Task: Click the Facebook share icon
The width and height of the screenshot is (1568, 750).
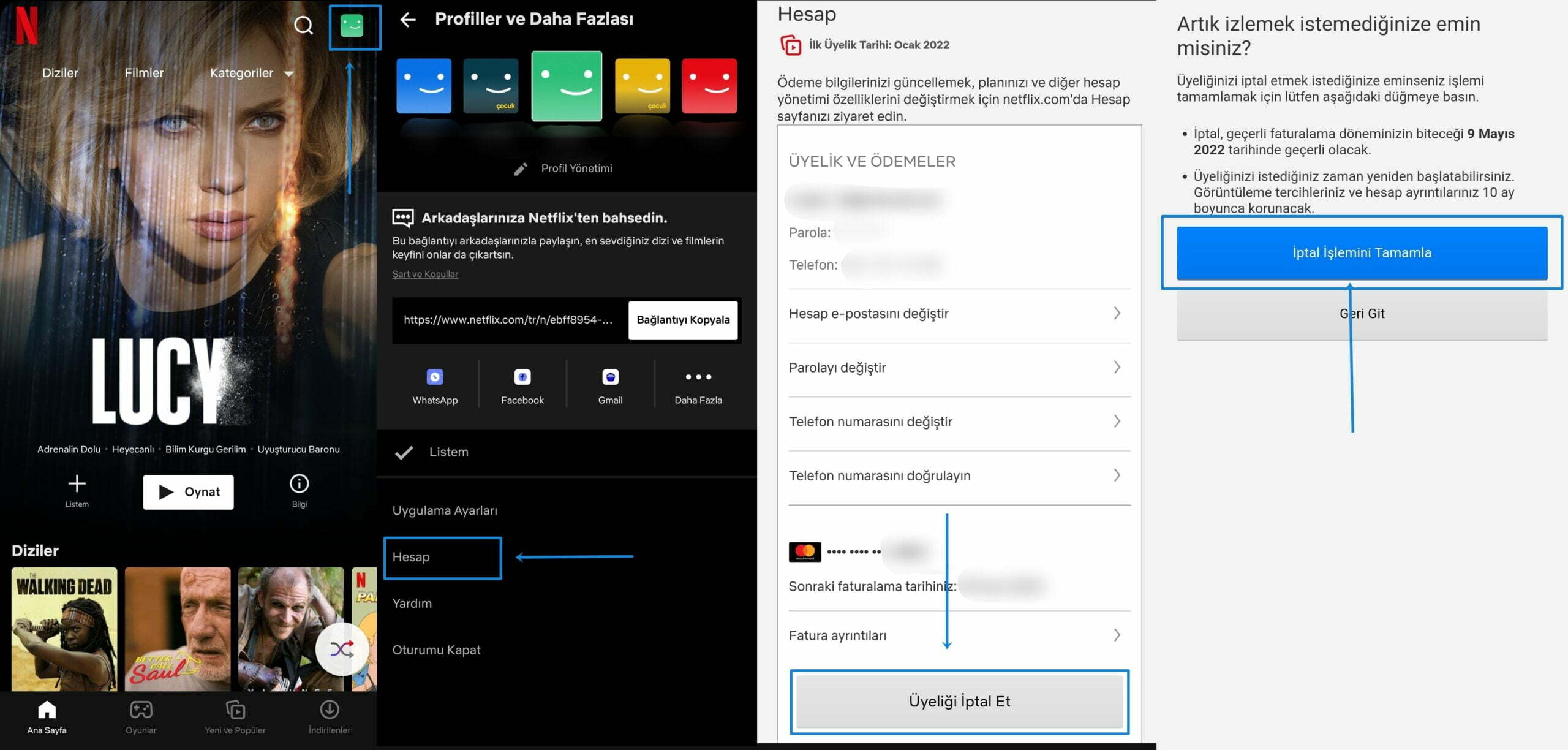Action: [522, 377]
